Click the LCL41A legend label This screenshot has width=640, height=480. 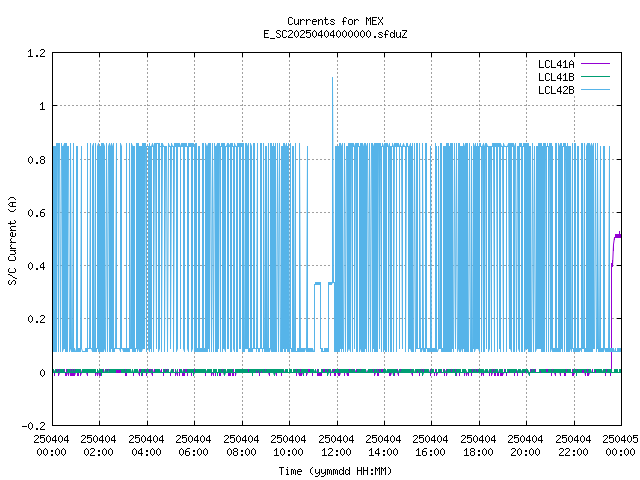coord(556,64)
